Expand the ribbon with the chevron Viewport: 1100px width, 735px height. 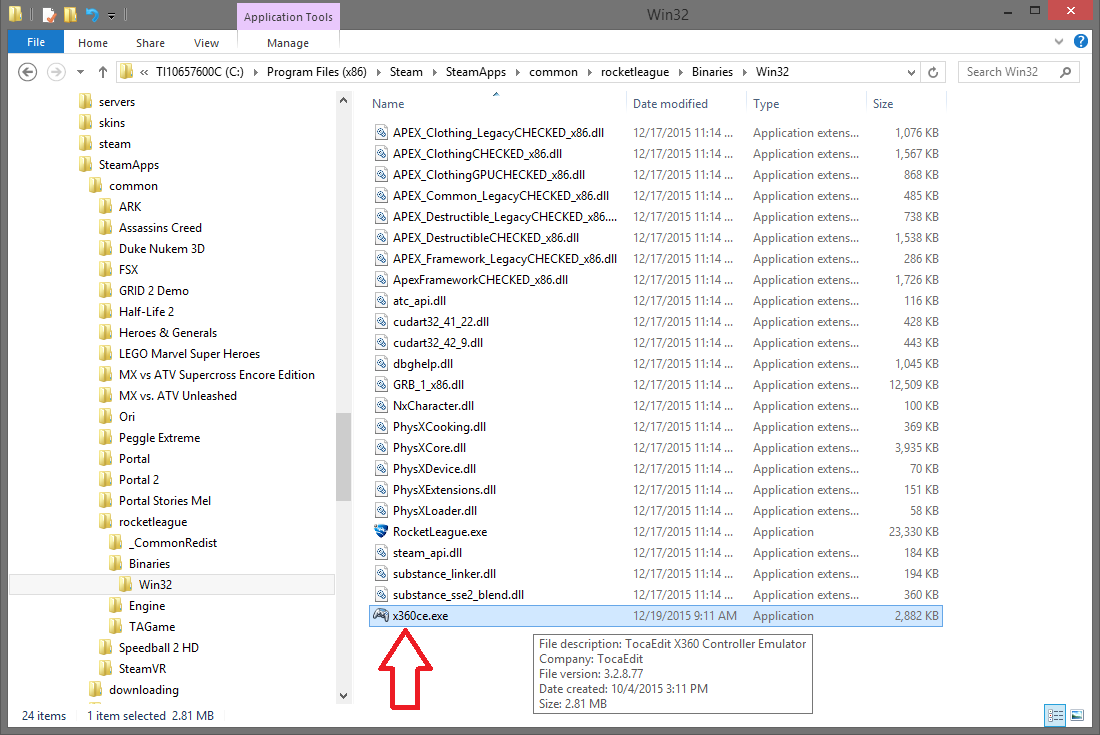1059,42
